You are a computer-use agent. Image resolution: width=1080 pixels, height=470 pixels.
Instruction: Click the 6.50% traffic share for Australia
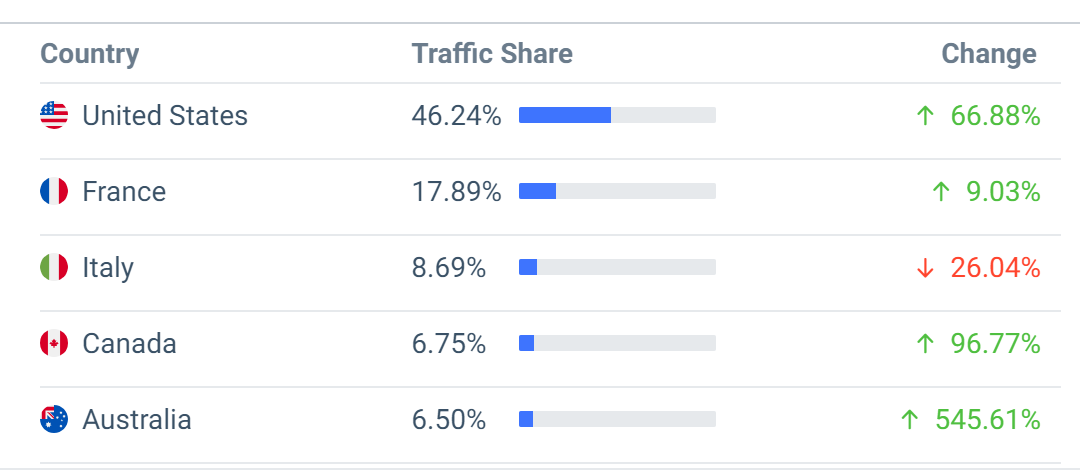click(x=449, y=420)
